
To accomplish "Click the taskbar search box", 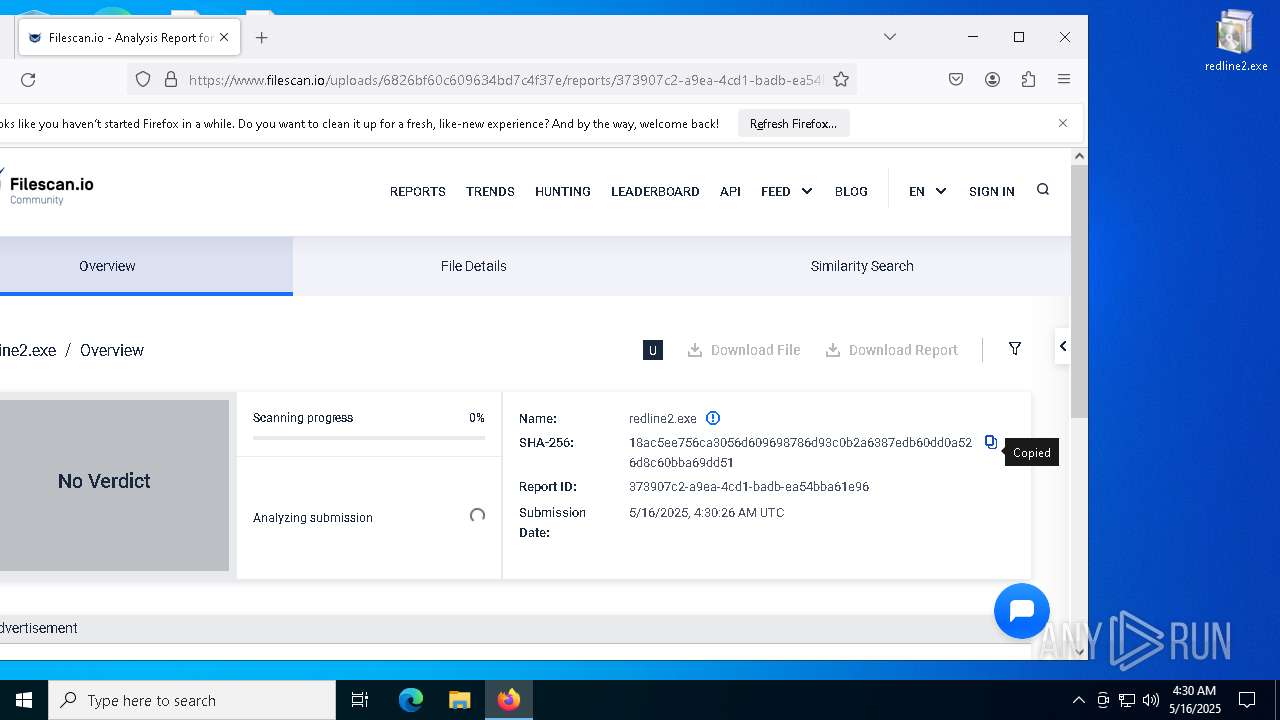I will [192, 700].
